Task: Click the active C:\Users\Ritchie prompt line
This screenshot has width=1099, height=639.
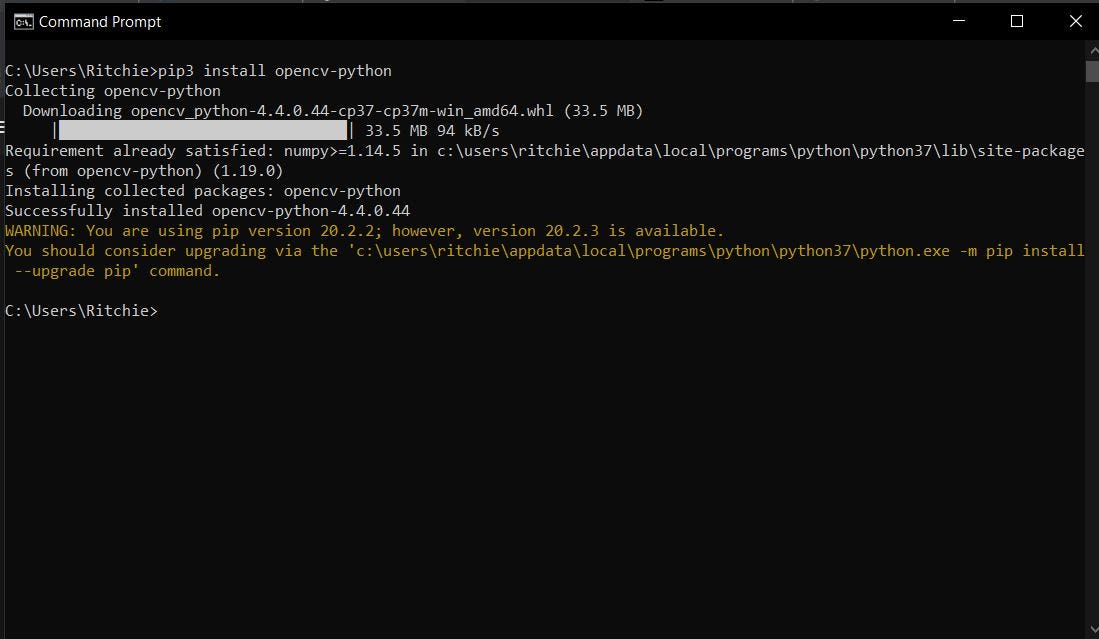Action: (x=80, y=310)
